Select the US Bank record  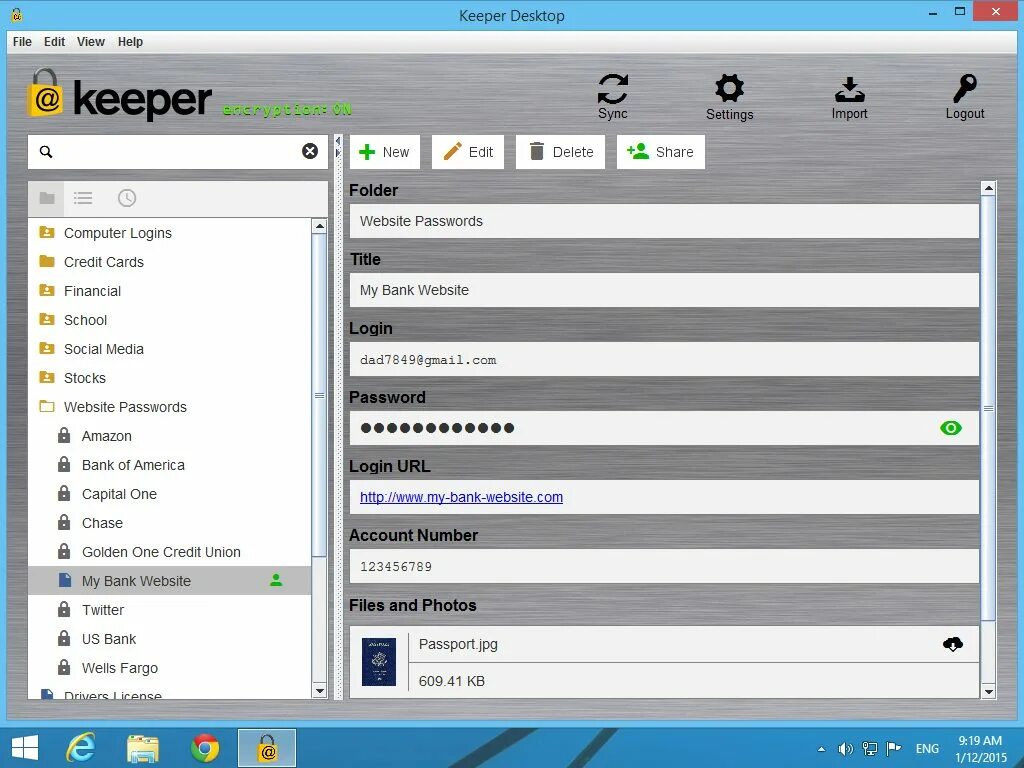pos(170,639)
